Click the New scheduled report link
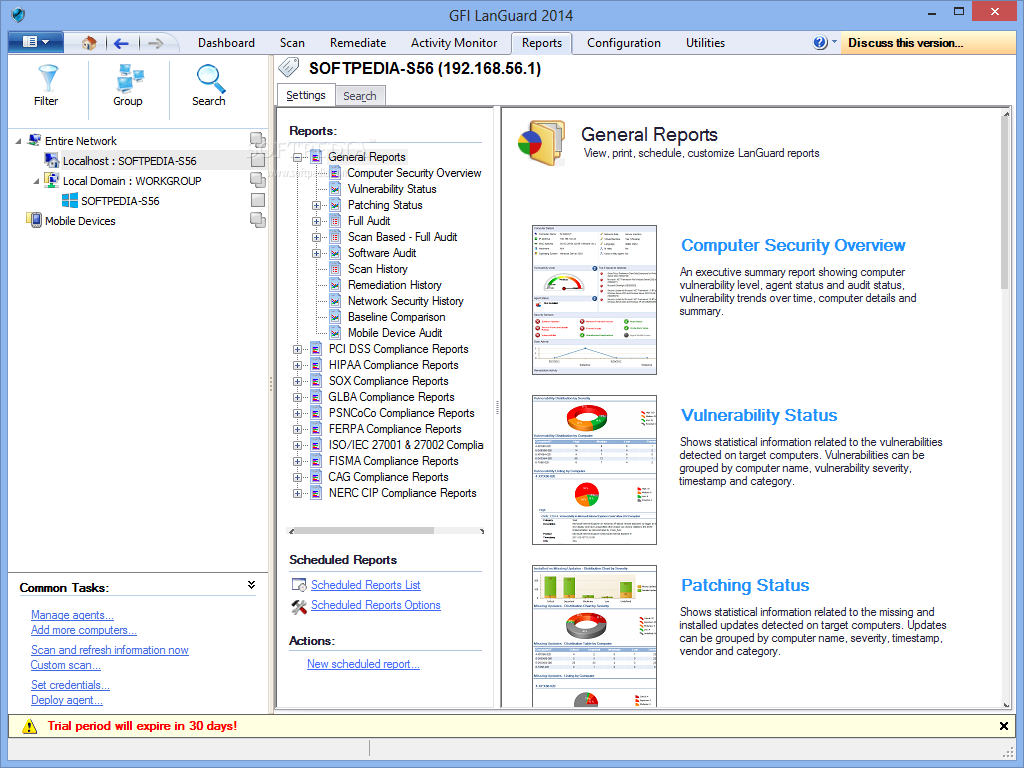 (363, 664)
